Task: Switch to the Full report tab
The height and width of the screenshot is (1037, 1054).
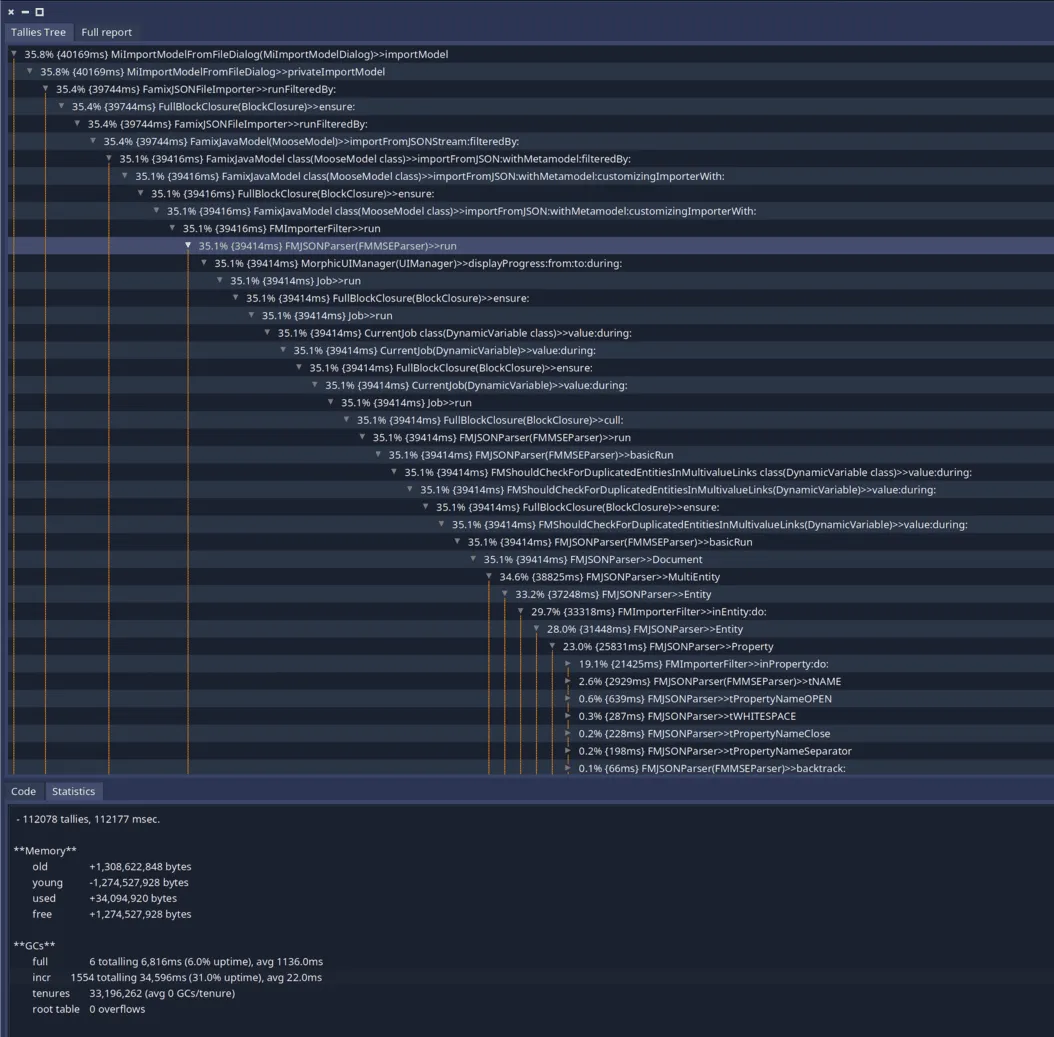Action: tap(106, 32)
